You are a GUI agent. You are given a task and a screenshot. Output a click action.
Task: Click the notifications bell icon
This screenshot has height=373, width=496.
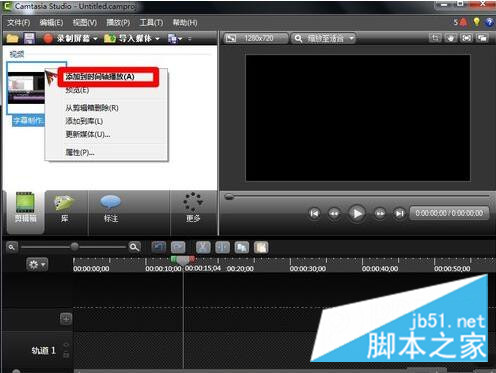tap(463, 22)
